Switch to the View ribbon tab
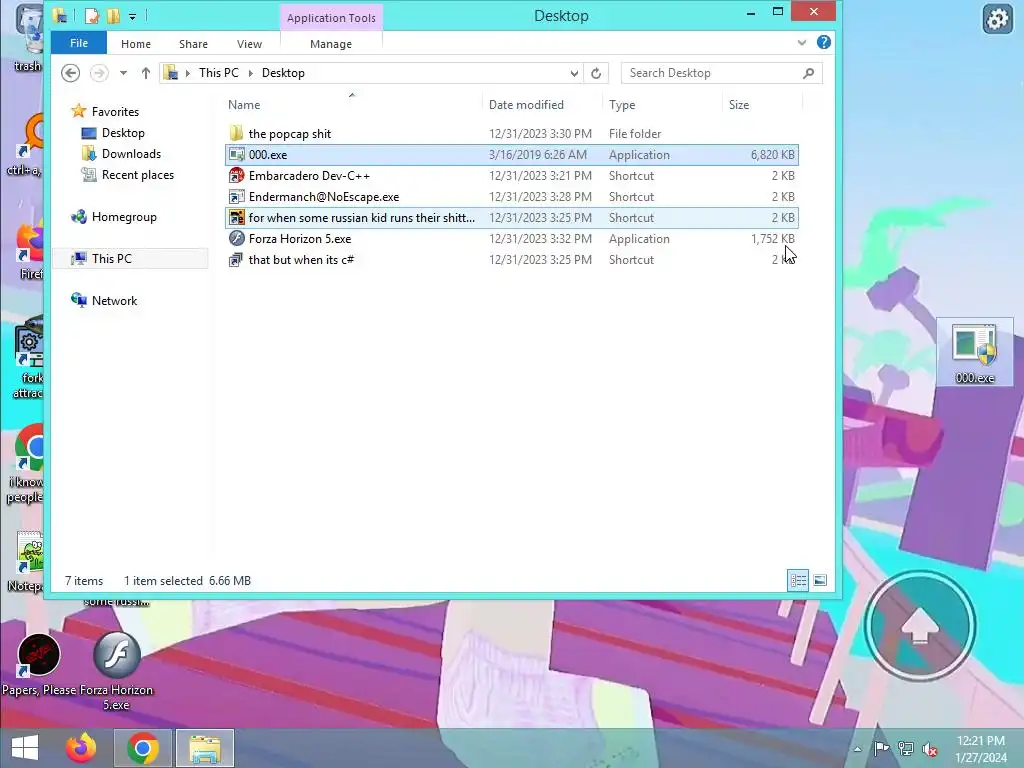Screen dimensions: 1024x768 [x=249, y=44]
